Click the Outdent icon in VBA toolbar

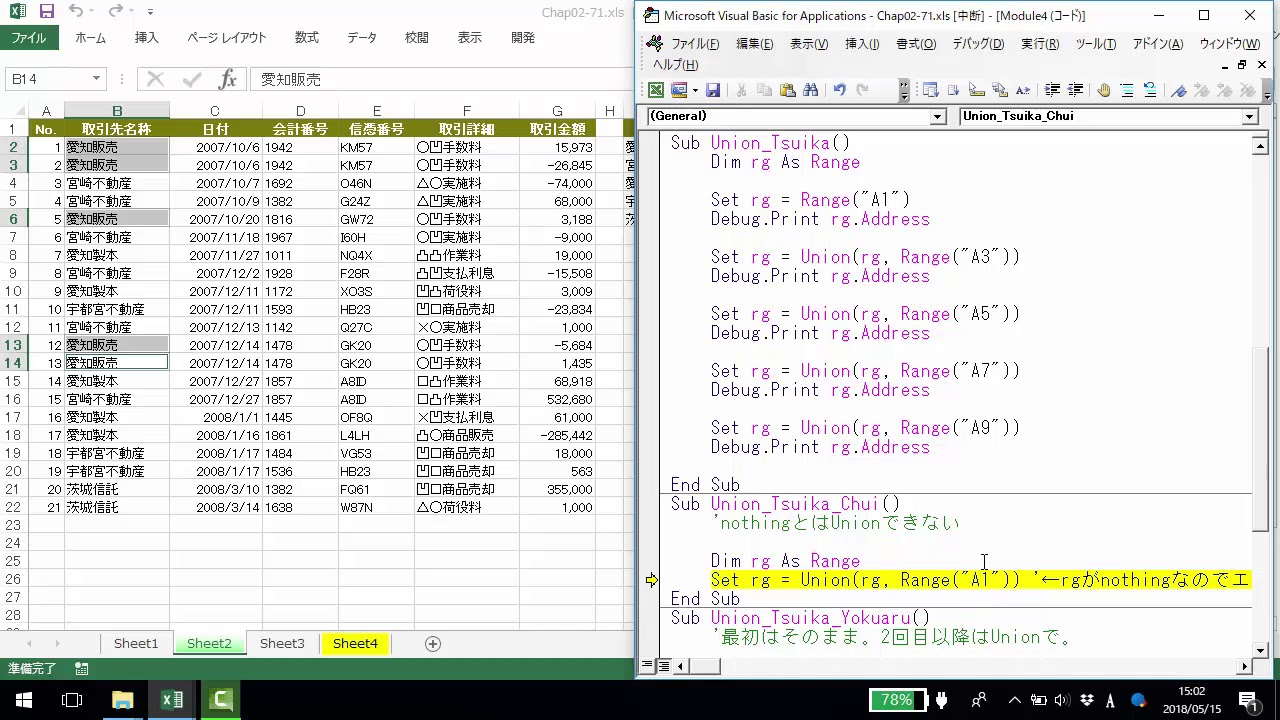(1076, 90)
